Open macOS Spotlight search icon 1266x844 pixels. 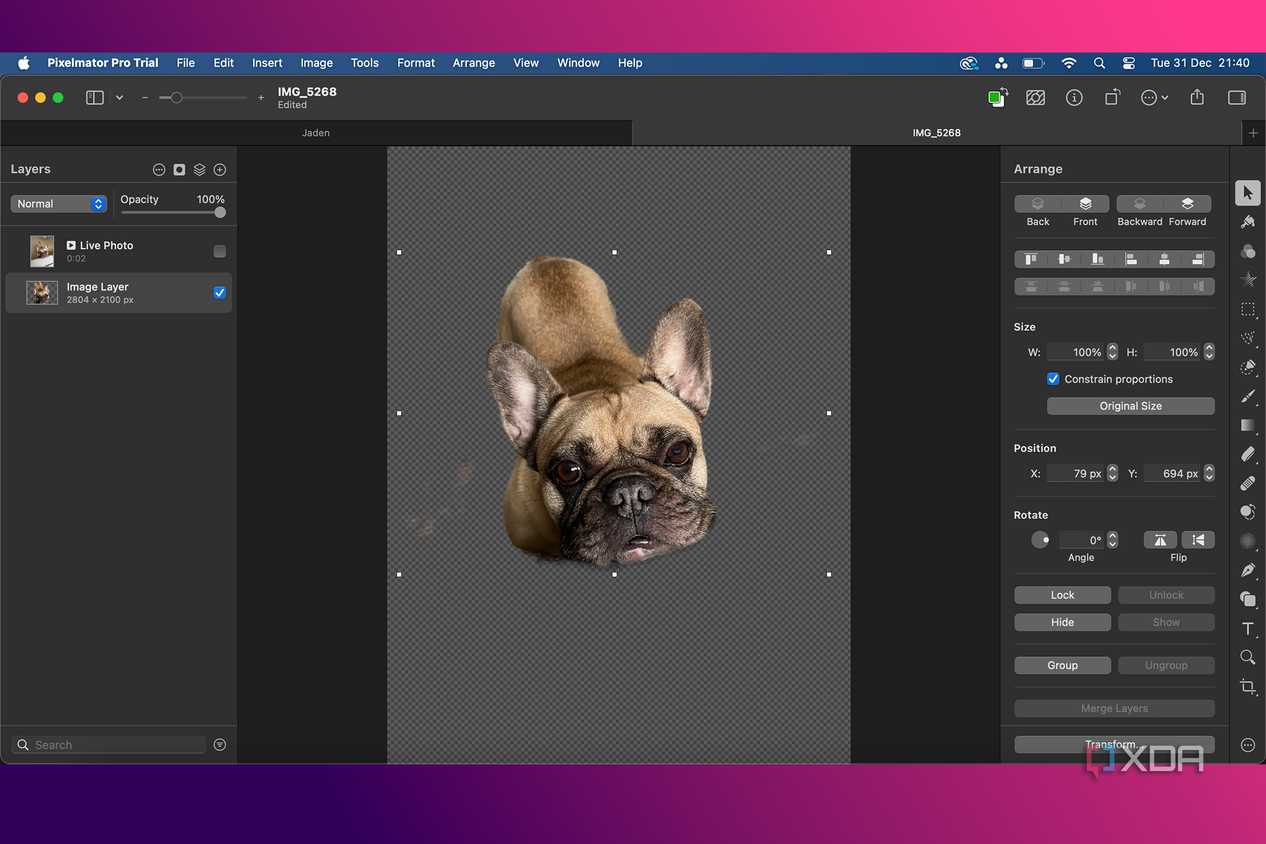tap(1099, 63)
